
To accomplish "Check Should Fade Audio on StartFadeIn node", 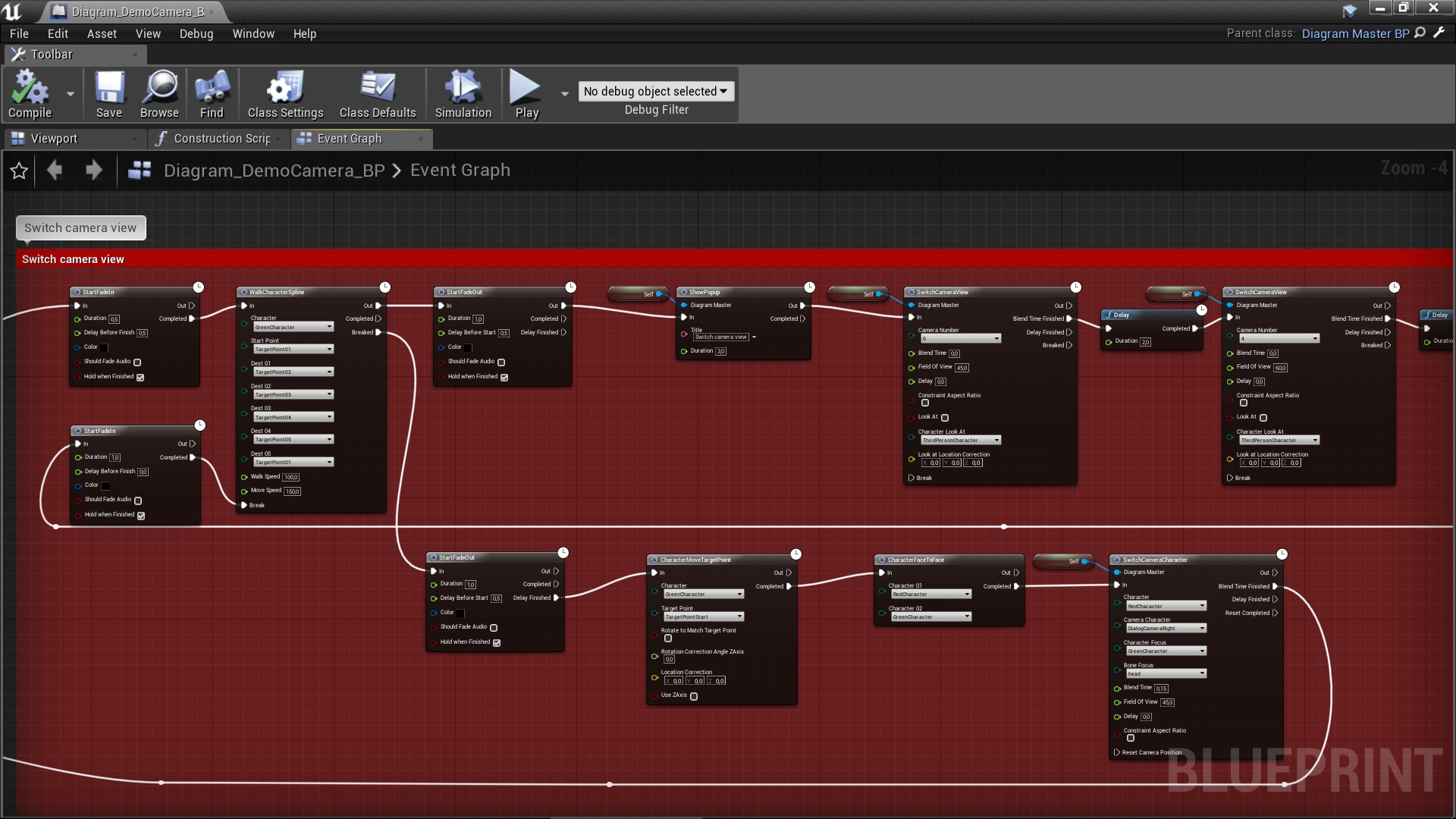I will point(137,362).
